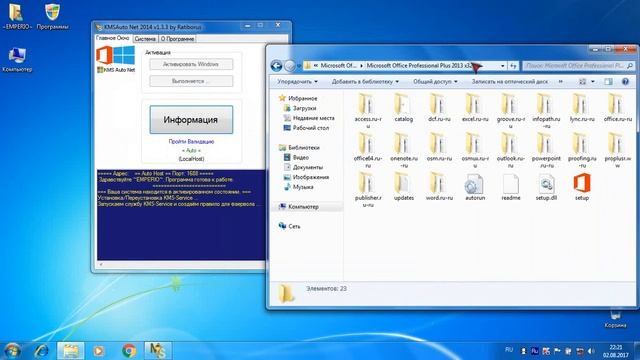
Task: Open the groove.ru-ru folder
Action: click(511, 109)
